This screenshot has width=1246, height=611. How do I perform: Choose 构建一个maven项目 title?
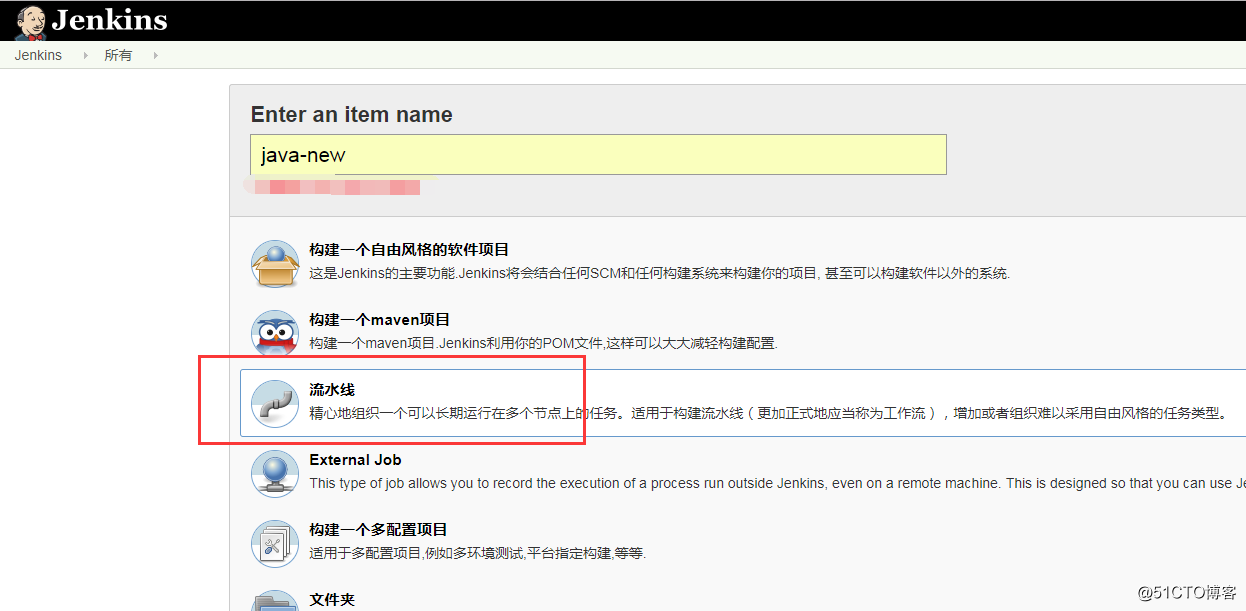click(380, 320)
